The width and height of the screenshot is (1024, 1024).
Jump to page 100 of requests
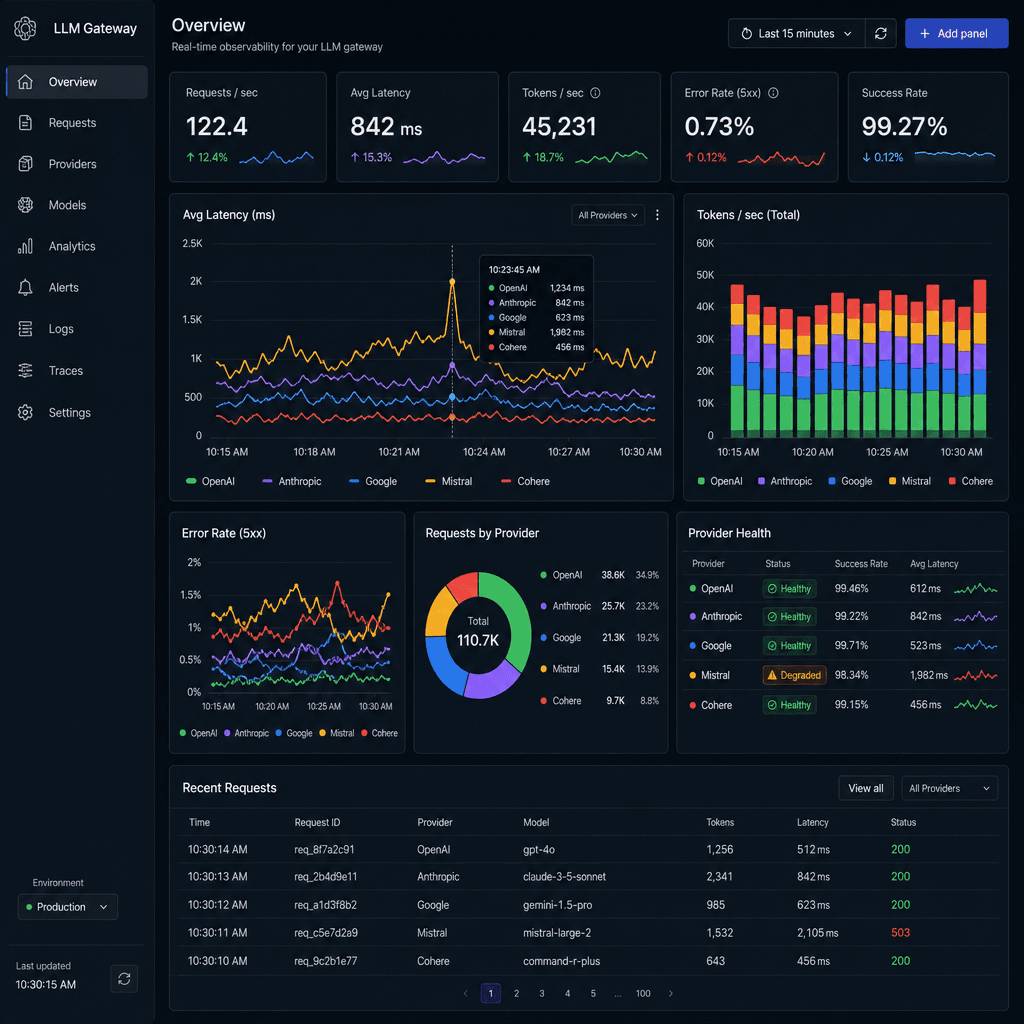643,993
